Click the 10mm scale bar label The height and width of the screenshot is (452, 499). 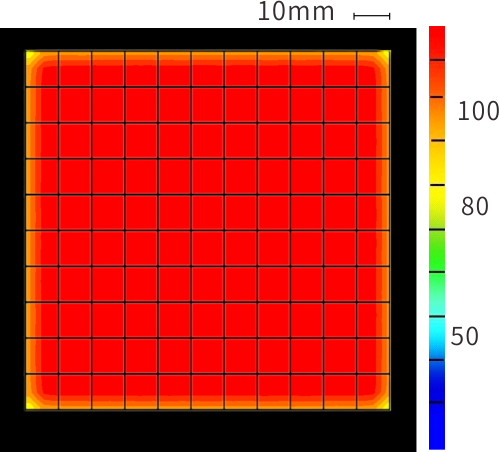[x=296, y=12]
